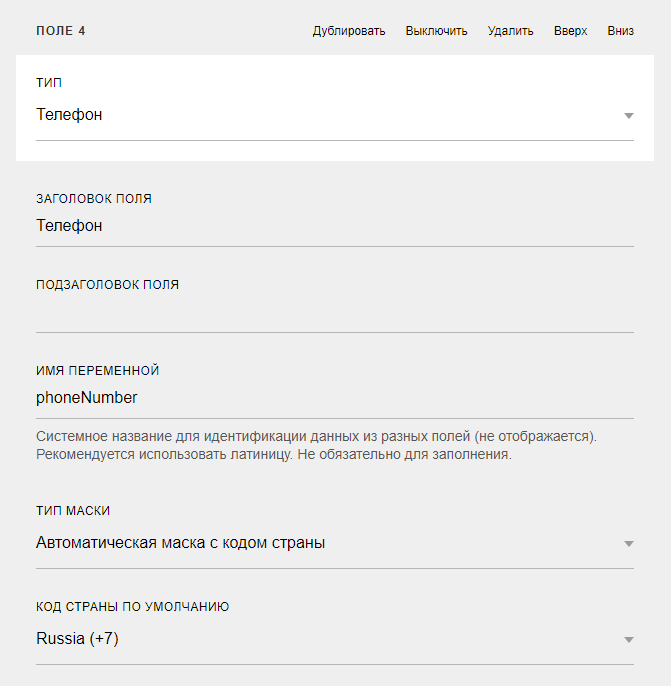Click the ИМЯ ПЕРЕМЕННОЙ label

coord(97,370)
